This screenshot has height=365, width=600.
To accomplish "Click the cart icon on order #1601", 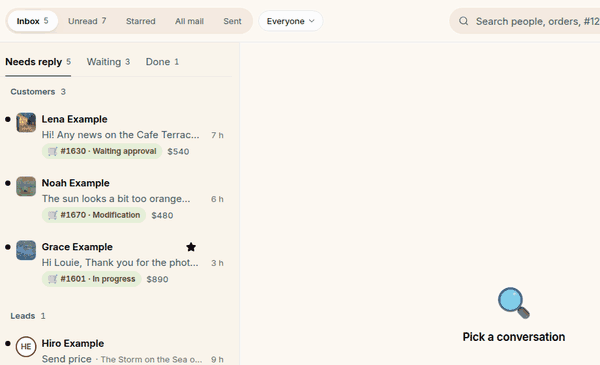I will (x=52, y=279).
